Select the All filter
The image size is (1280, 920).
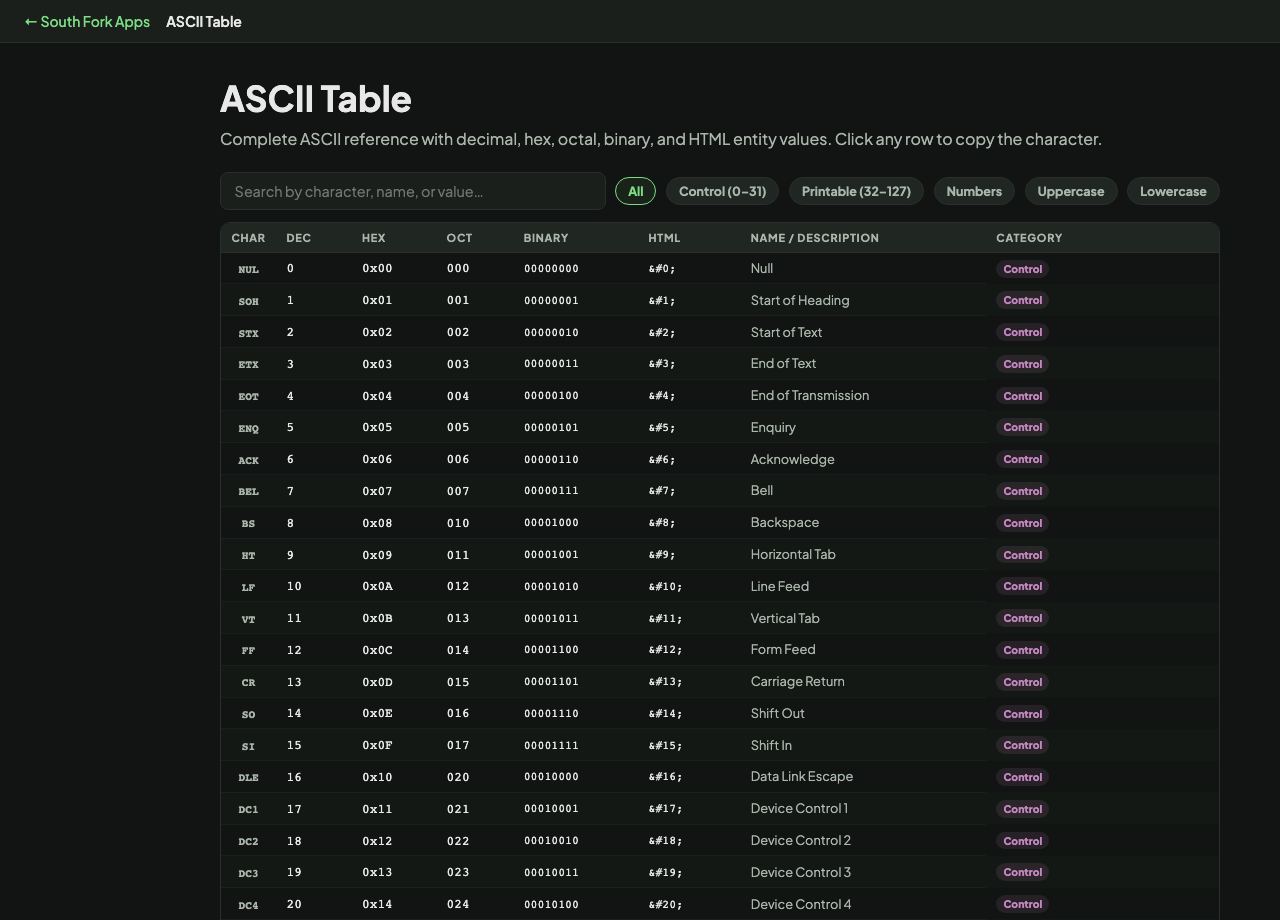(635, 191)
